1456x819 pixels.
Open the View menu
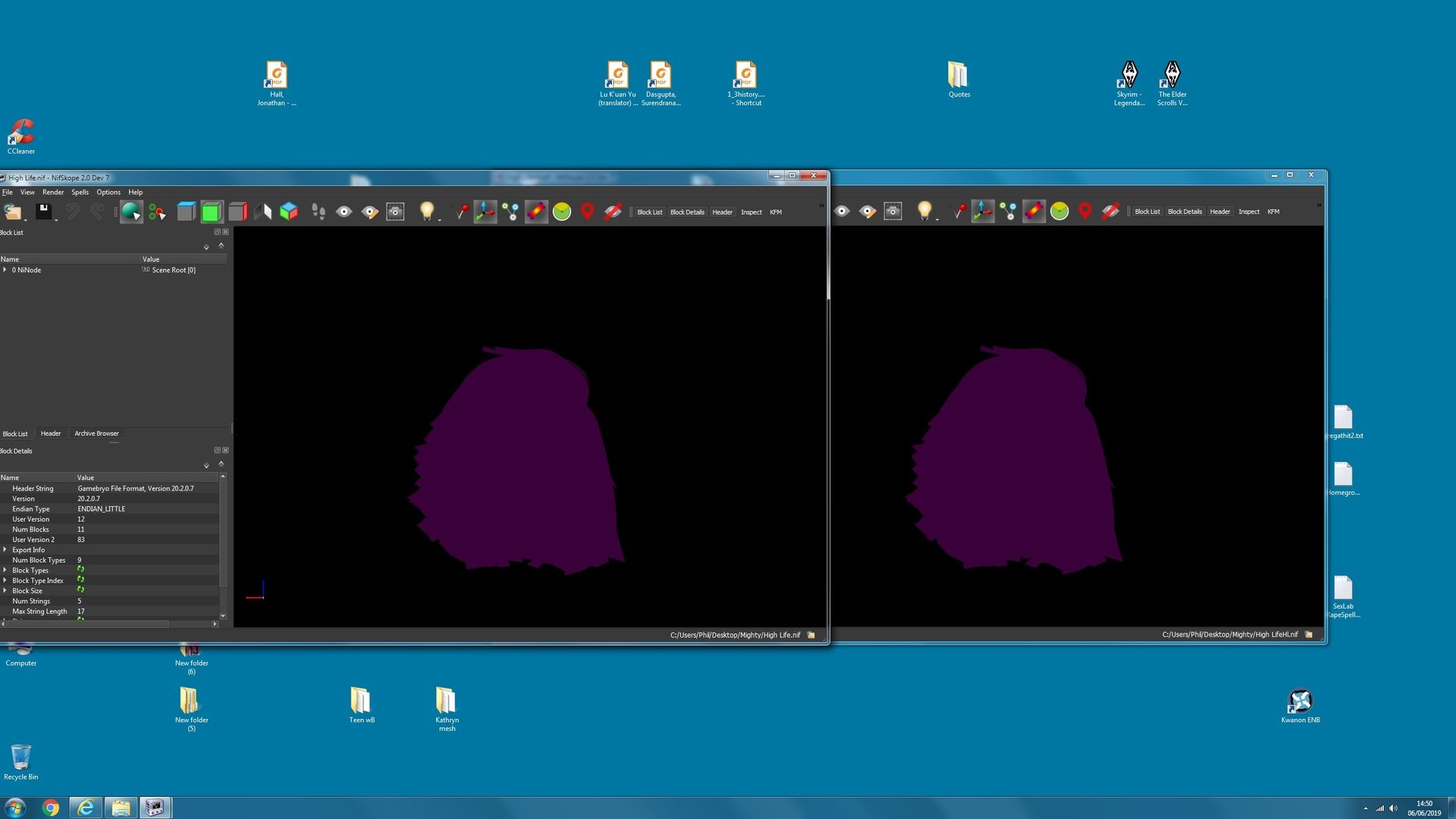pyautogui.click(x=27, y=192)
